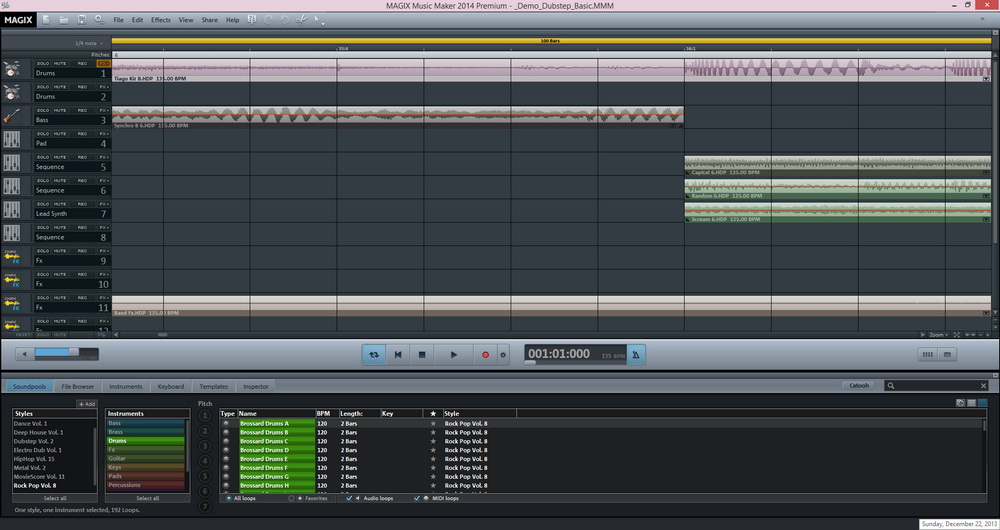Open the Edit menu
Image resolution: width=1000 pixels, height=530 pixels.
[138, 20]
